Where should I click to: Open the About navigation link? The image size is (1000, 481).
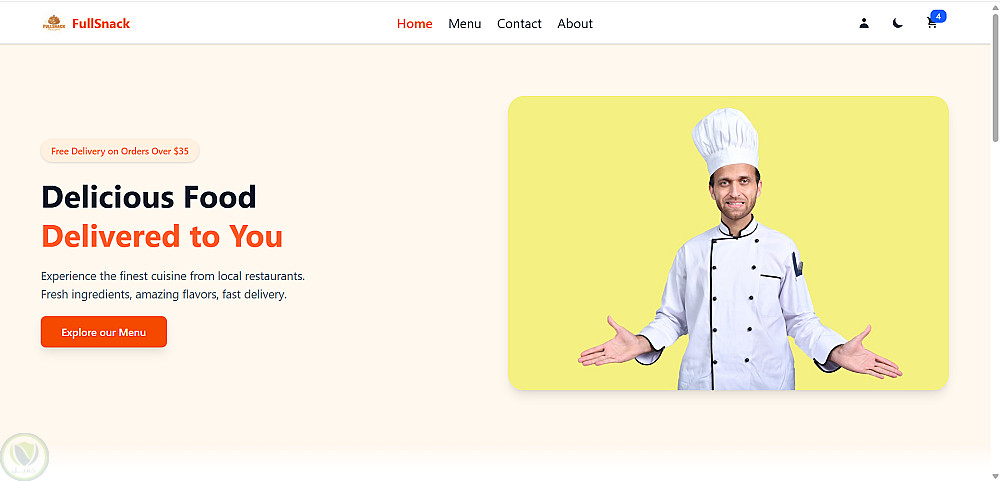pyautogui.click(x=575, y=24)
